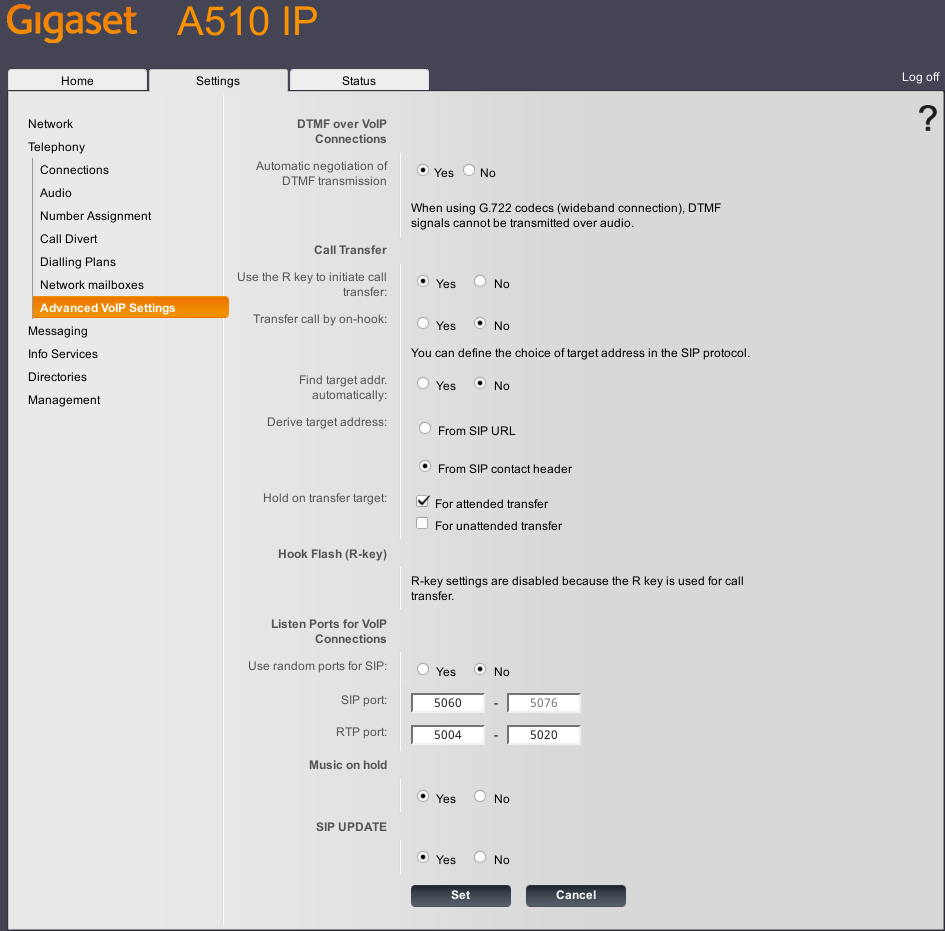Switch to the Home tab

click(77, 80)
